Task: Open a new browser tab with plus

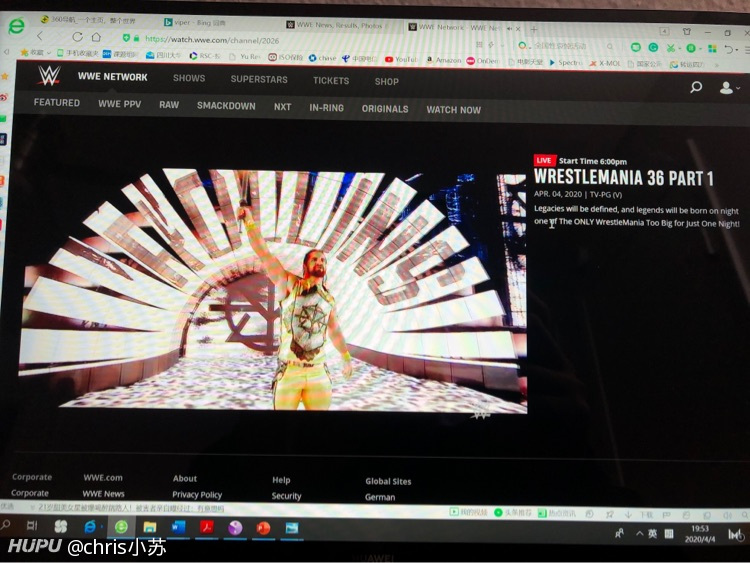Action: [534, 29]
